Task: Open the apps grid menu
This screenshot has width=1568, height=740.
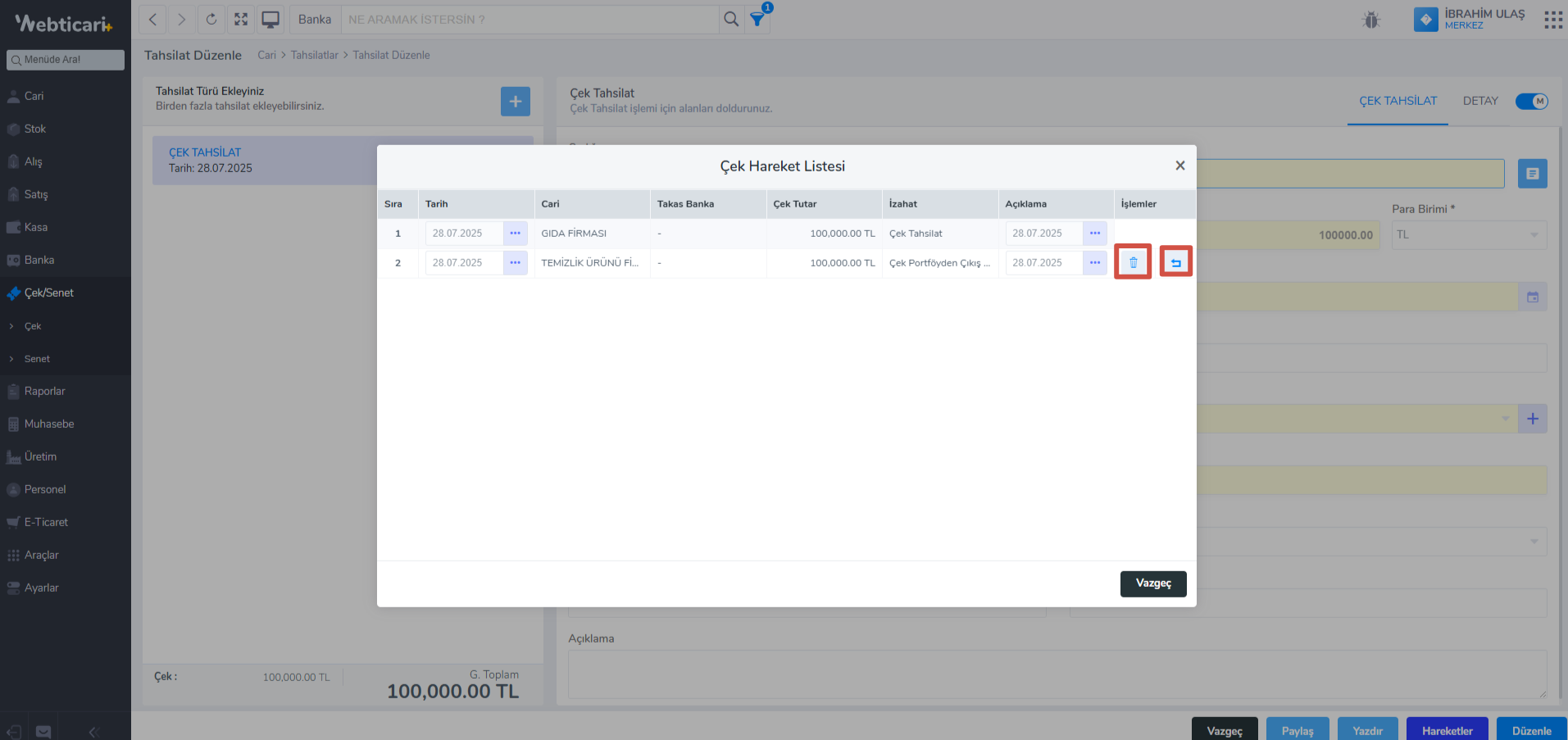Action: point(1552,20)
